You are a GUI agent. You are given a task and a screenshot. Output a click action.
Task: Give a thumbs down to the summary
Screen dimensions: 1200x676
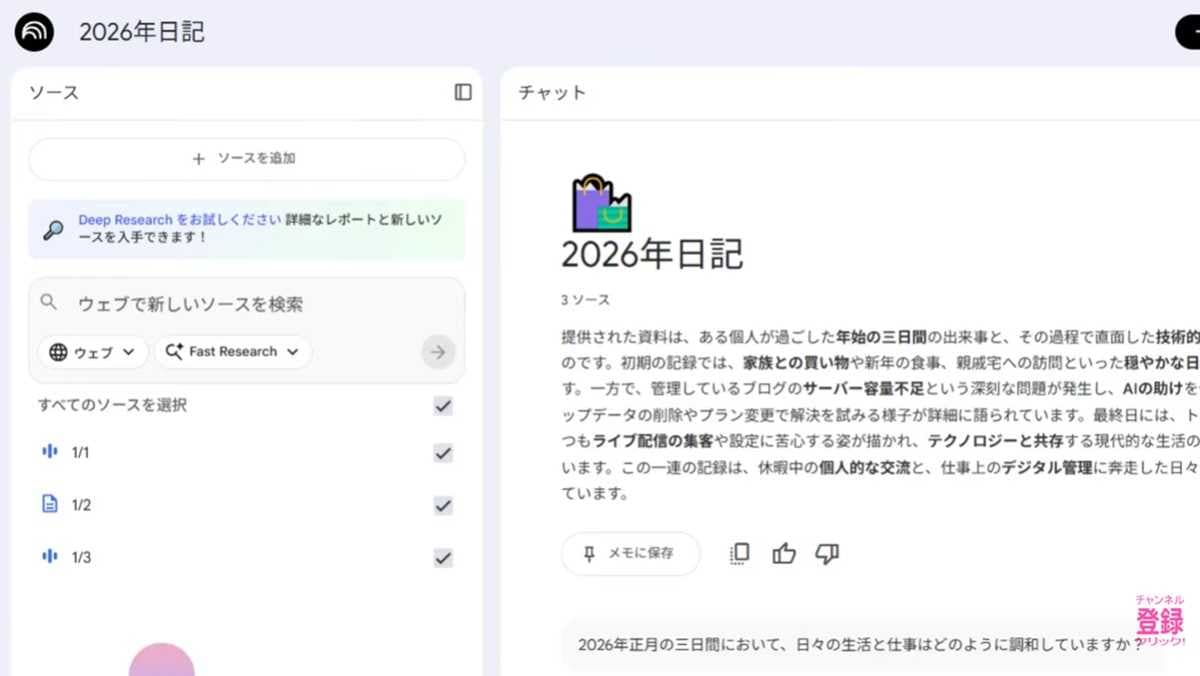826,553
